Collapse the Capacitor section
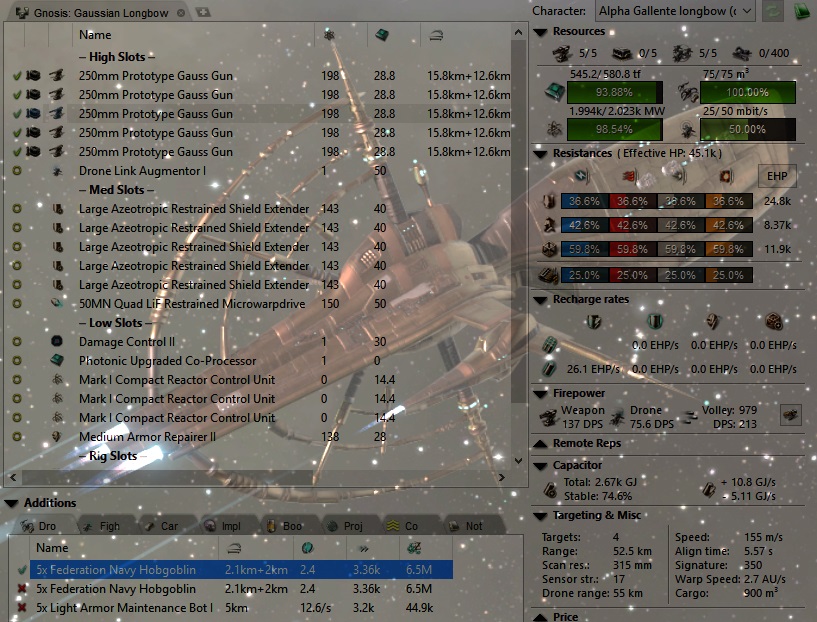Screen dimensions: 817x622 (x=540, y=466)
